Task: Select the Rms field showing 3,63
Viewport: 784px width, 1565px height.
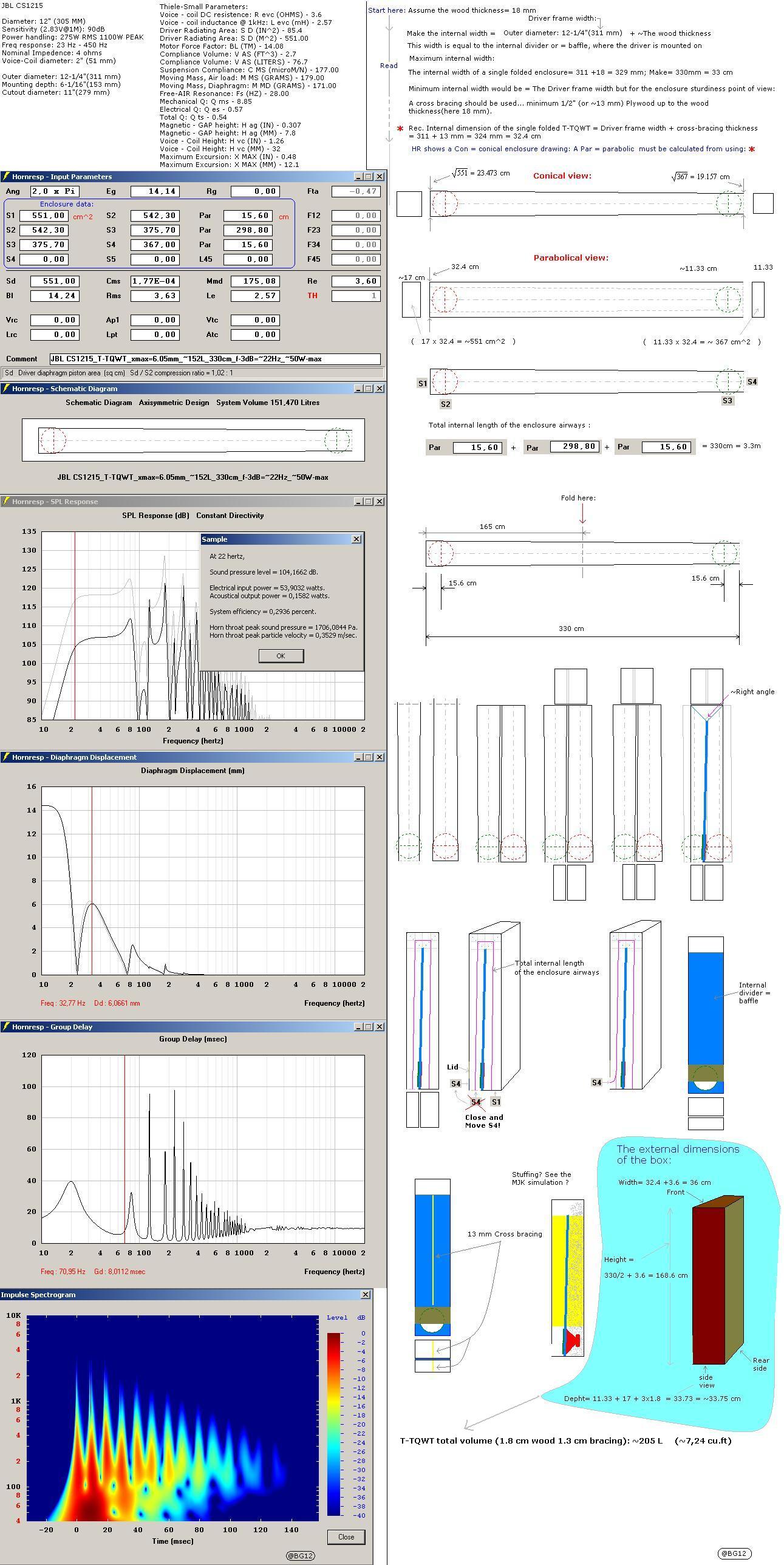Action: [155, 296]
